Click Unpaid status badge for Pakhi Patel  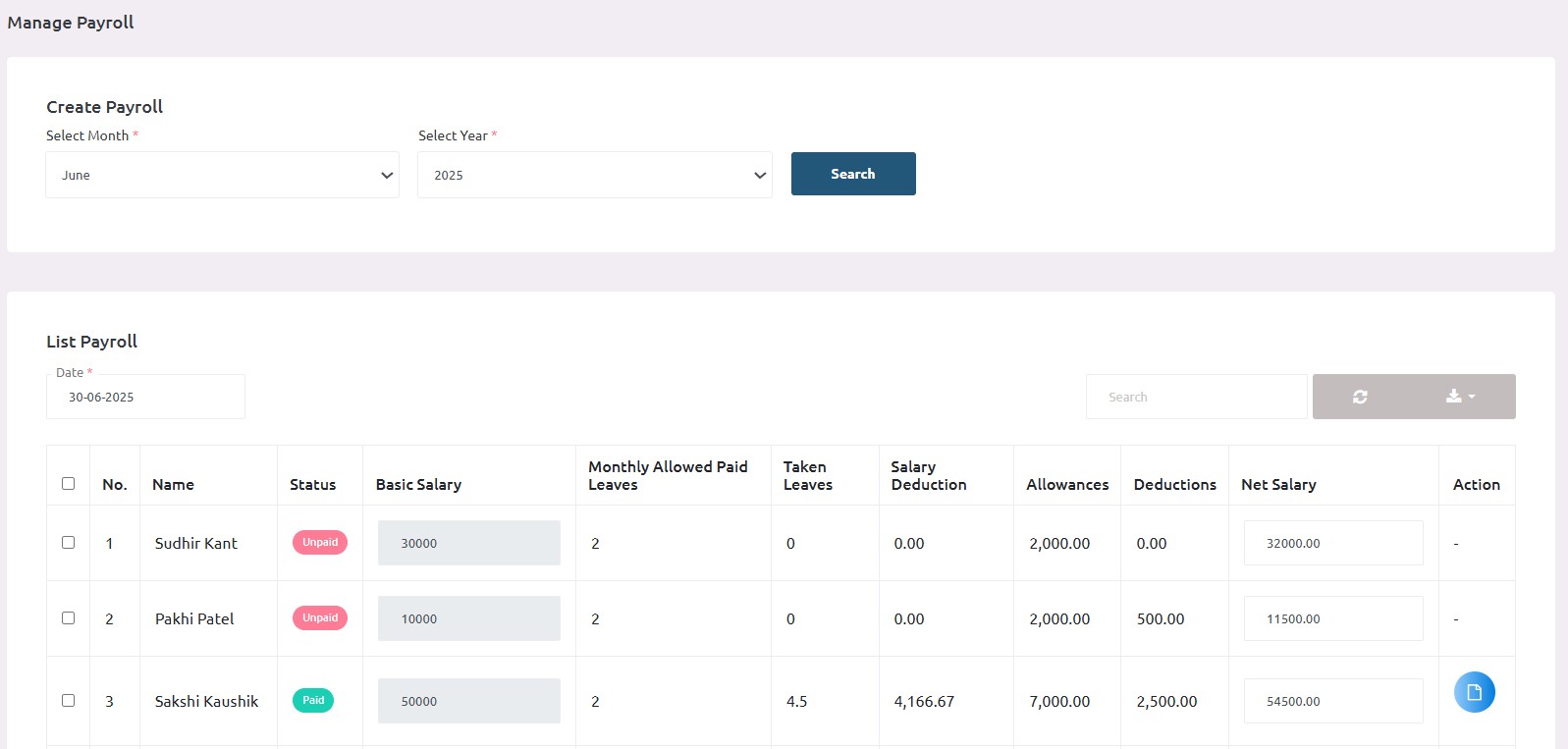320,617
